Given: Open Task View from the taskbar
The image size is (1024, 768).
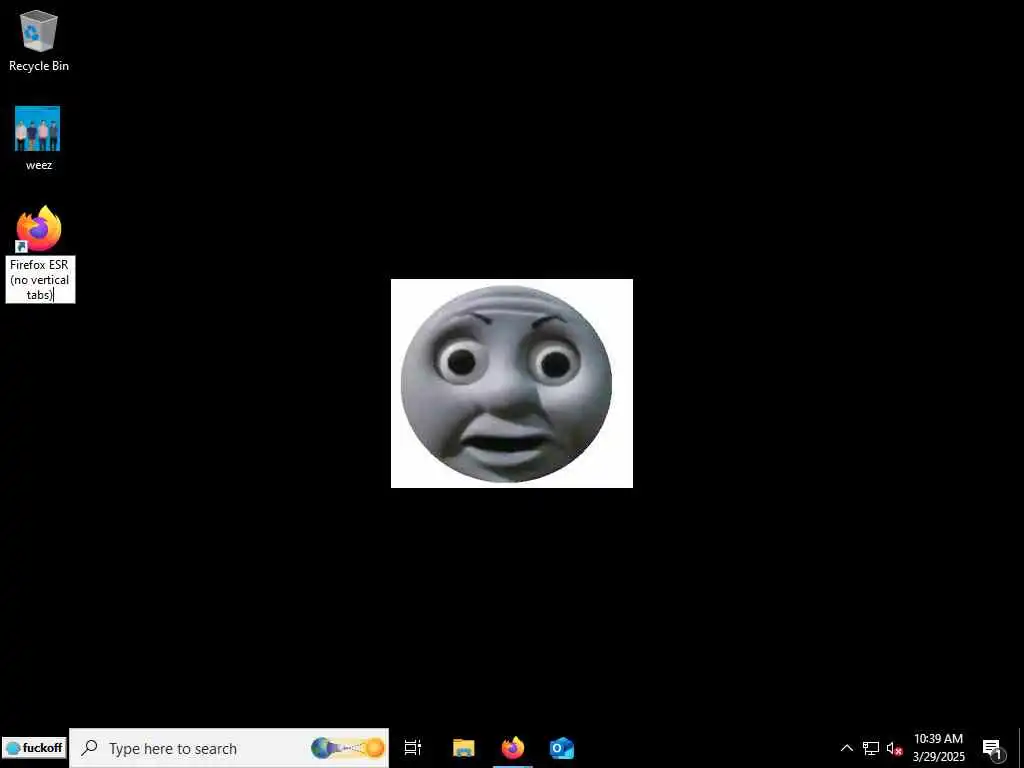Looking at the screenshot, I should click(x=413, y=748).
